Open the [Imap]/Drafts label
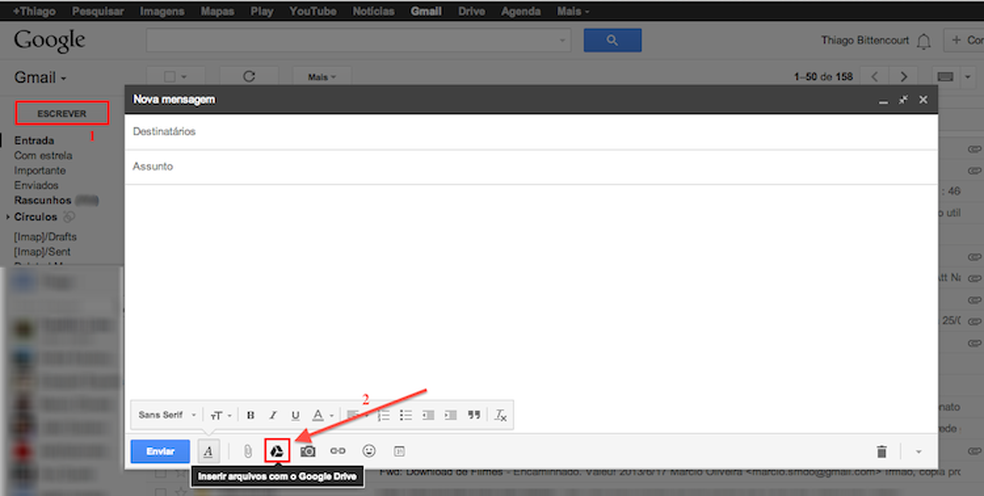 (x=45, y=237)
